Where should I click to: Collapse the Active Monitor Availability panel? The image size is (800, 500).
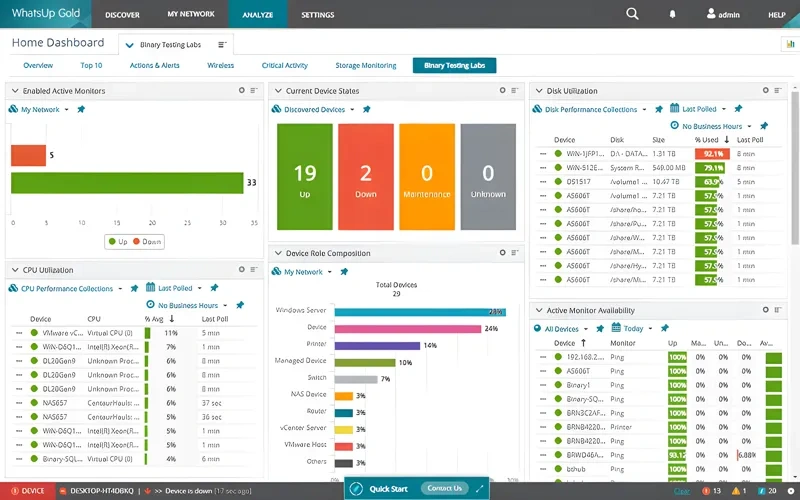(539, 310)
